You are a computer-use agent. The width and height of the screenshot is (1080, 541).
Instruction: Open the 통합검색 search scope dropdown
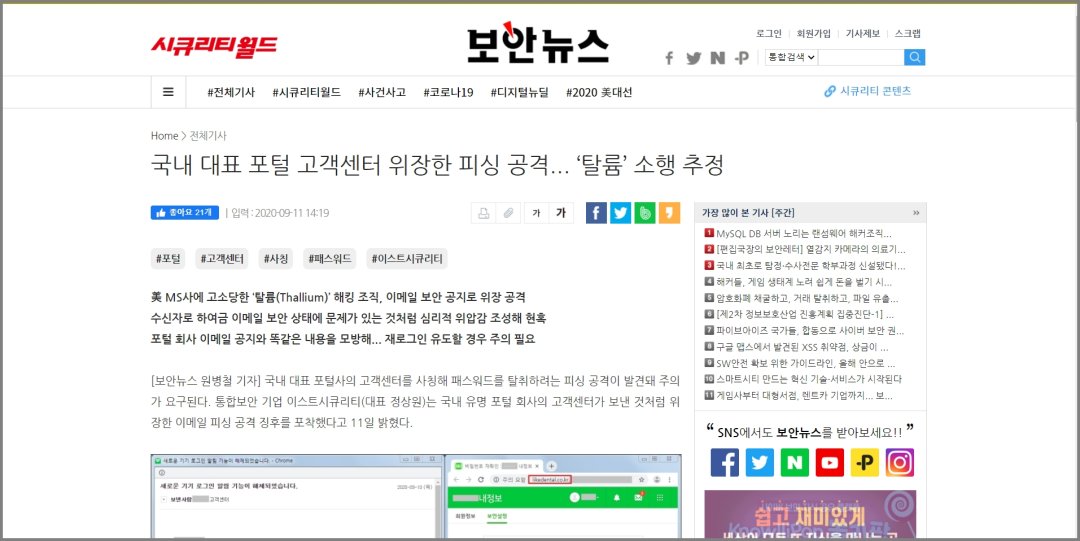[x=791, y=57]
